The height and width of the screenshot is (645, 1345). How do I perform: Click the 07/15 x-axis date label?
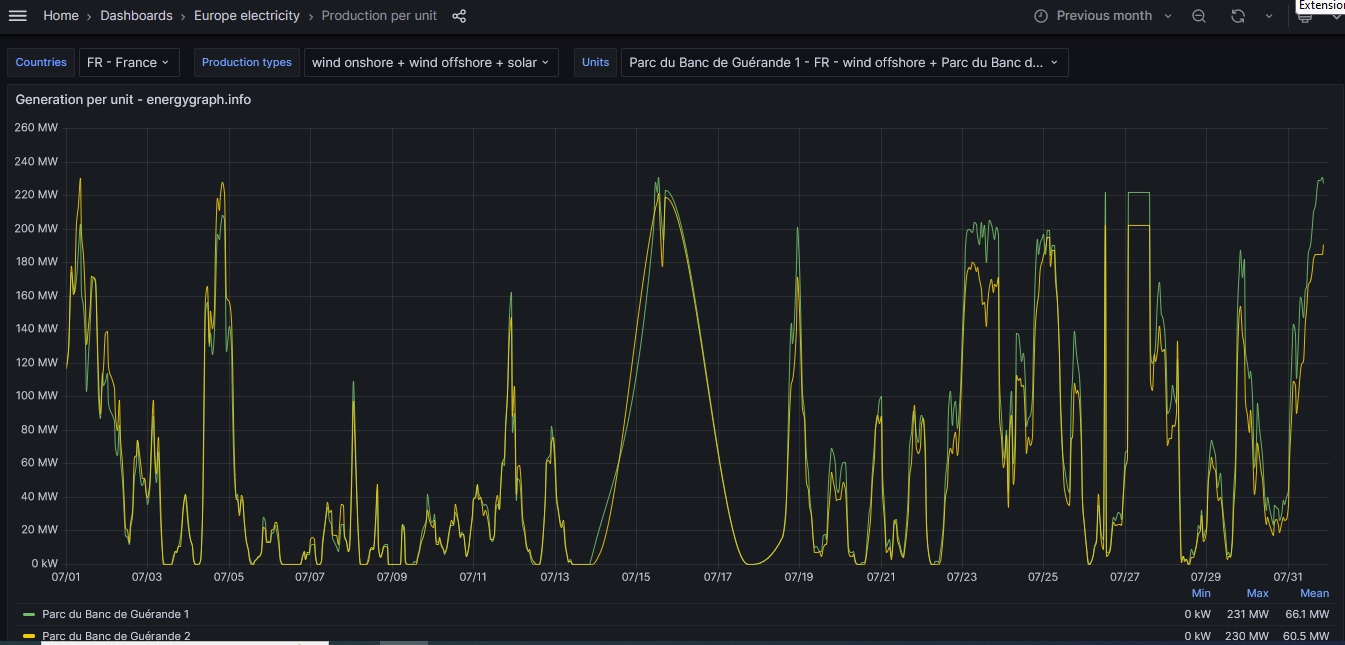click(636, 577)
